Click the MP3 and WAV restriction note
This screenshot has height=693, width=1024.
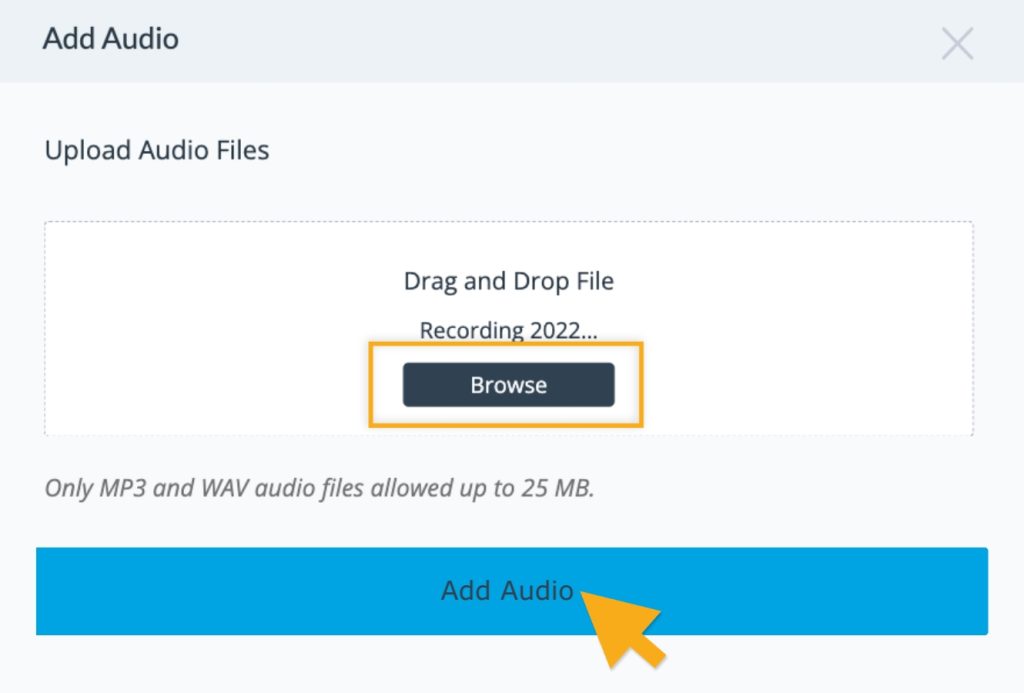pyautogui.click(x=300, y=488)
